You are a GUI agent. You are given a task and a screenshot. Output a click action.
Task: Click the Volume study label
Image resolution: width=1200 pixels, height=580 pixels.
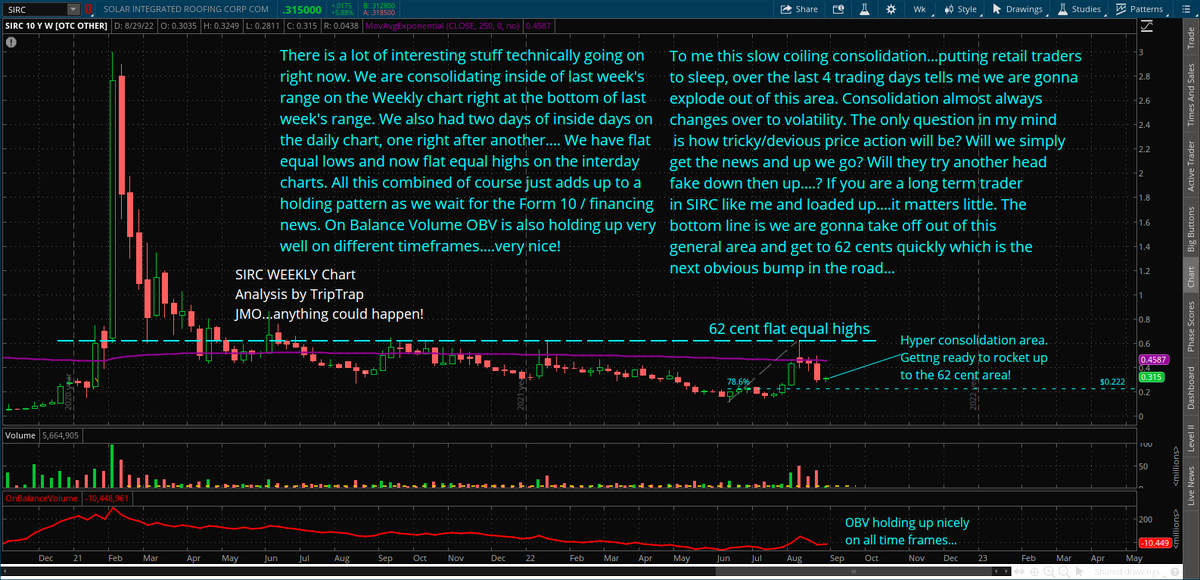(x=19, y=436)
